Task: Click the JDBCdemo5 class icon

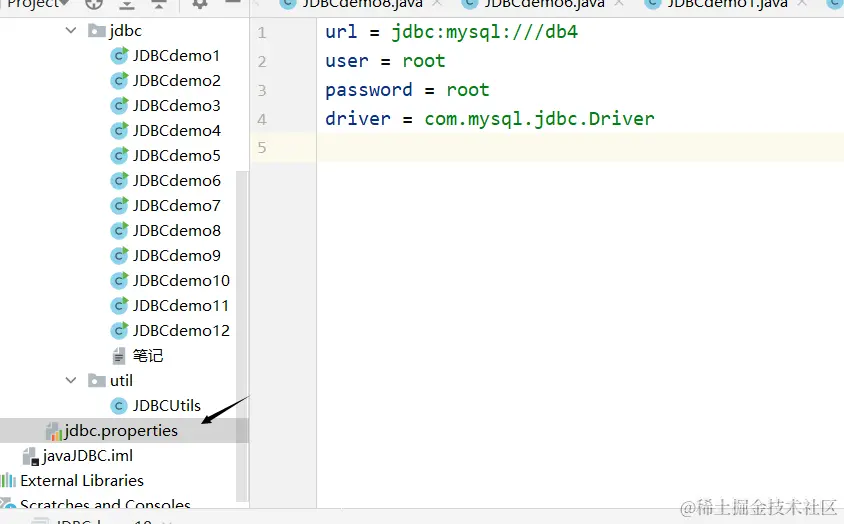Action: (119, 156)
